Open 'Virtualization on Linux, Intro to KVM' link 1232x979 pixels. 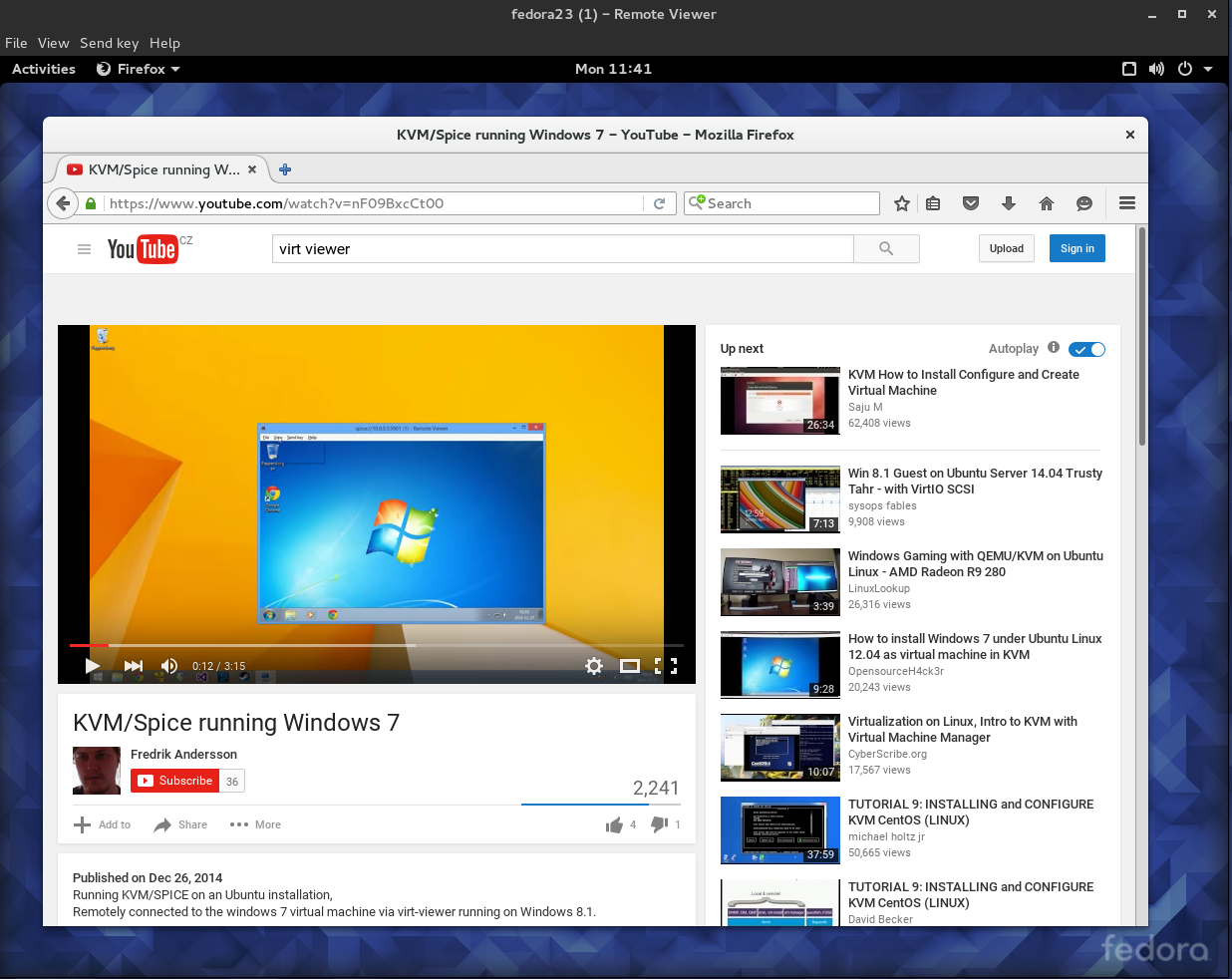pyautogui.click(x=963, y=730)
